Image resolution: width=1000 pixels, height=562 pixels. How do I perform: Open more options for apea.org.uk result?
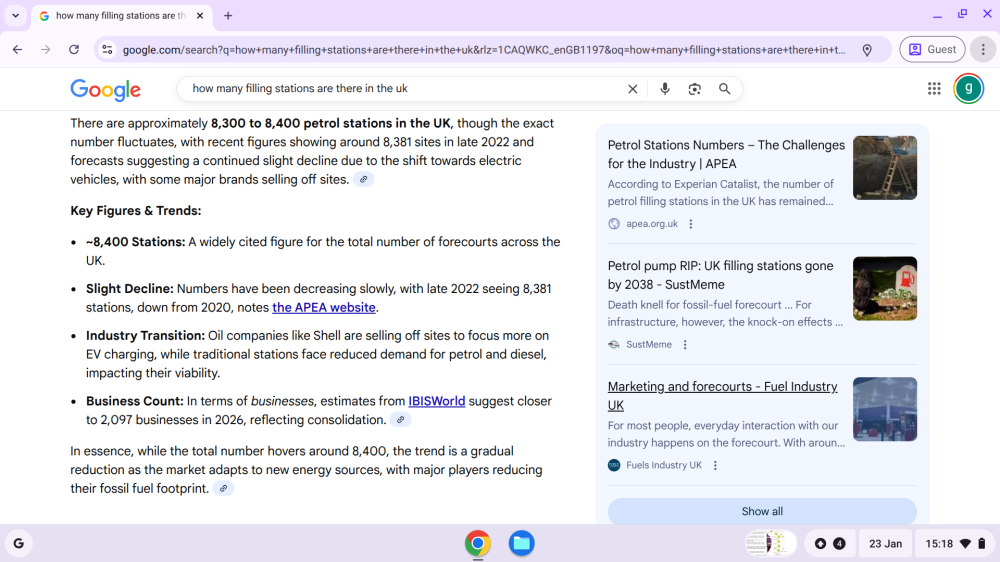coord(691,224)
